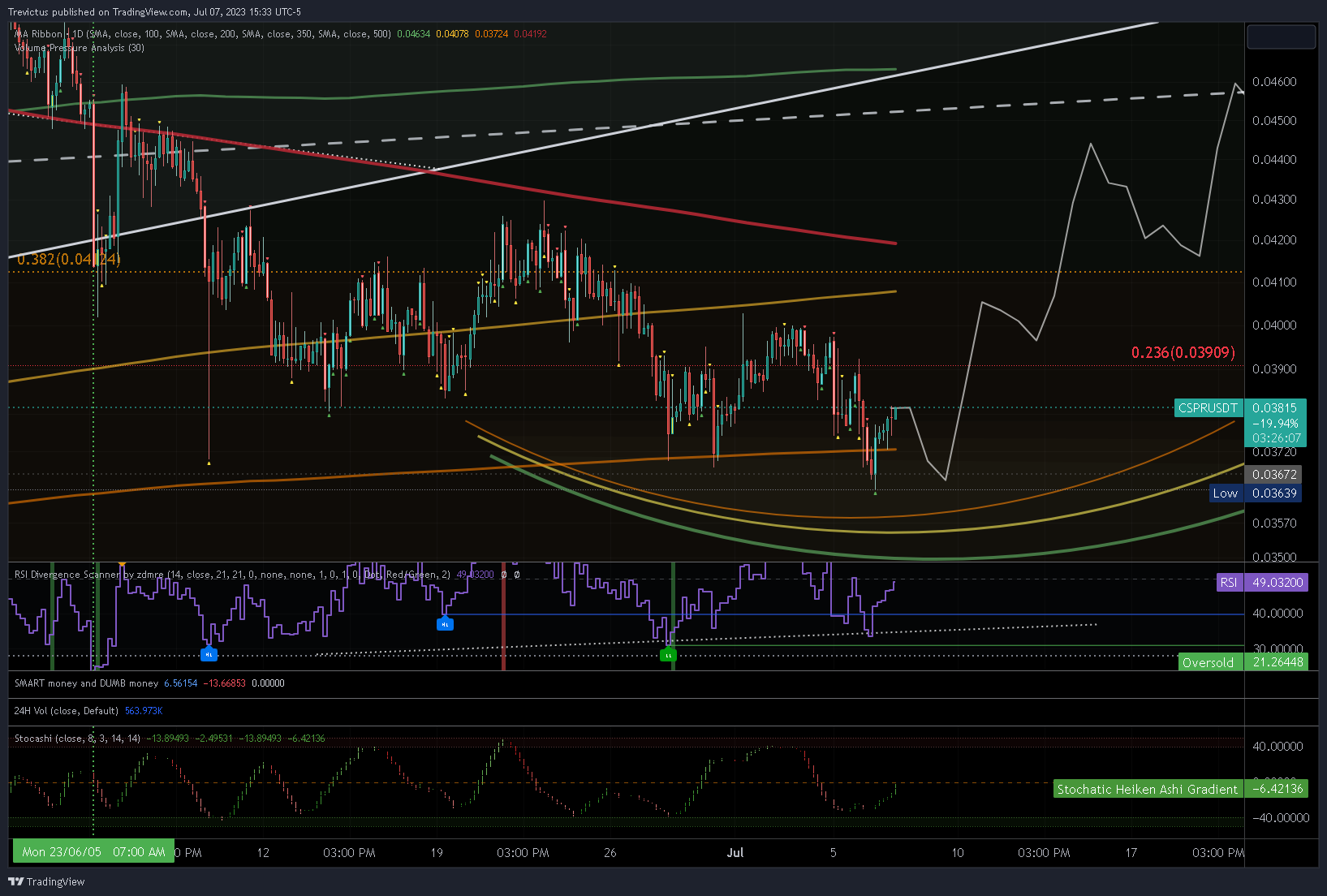Click the Low price label tag

pyautogui.click(x=1226, y=493)
